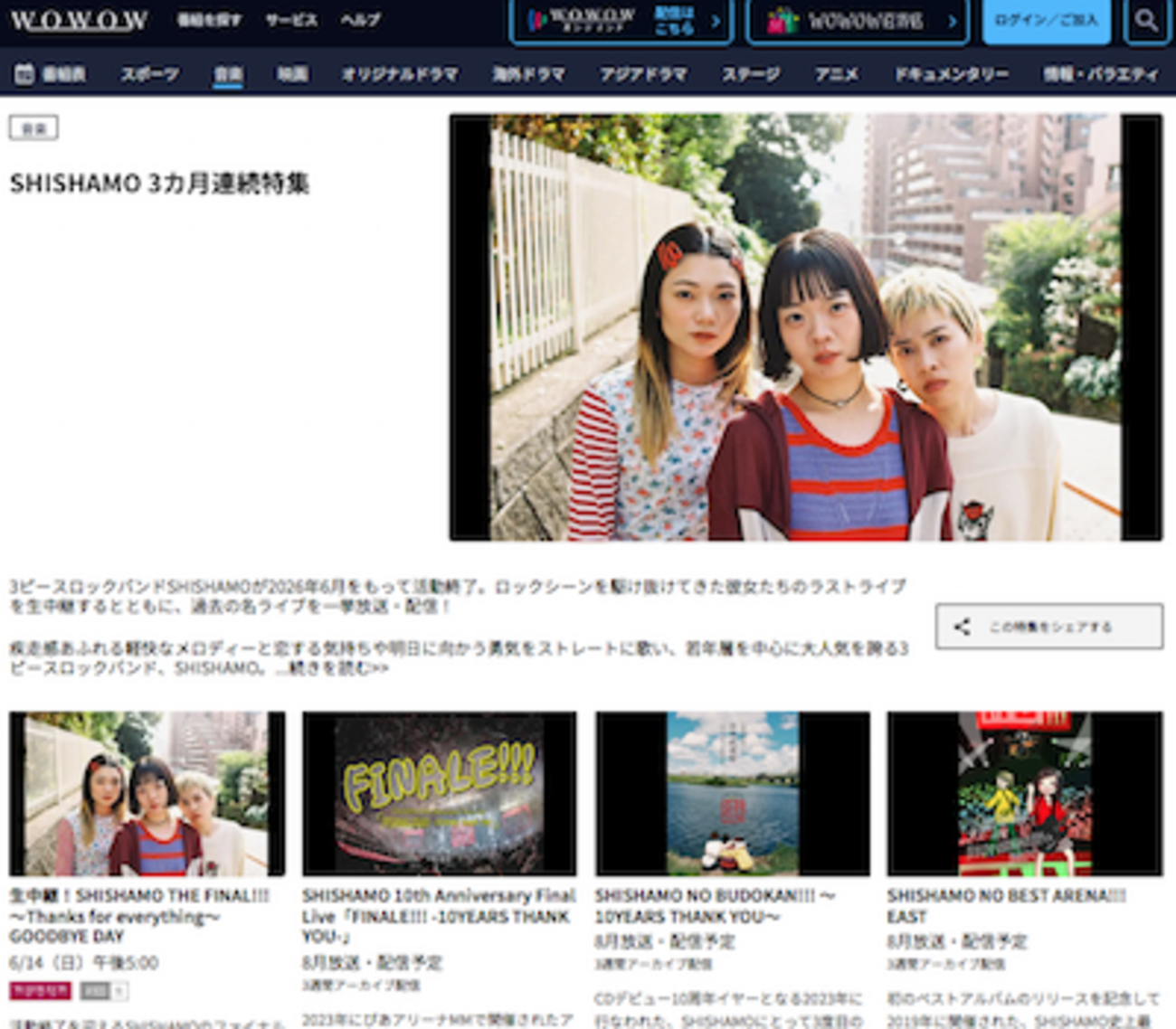Screen dimensions: 1176x1029
Task: Expand description with 続きを読む link
Action: click(338, 668)
